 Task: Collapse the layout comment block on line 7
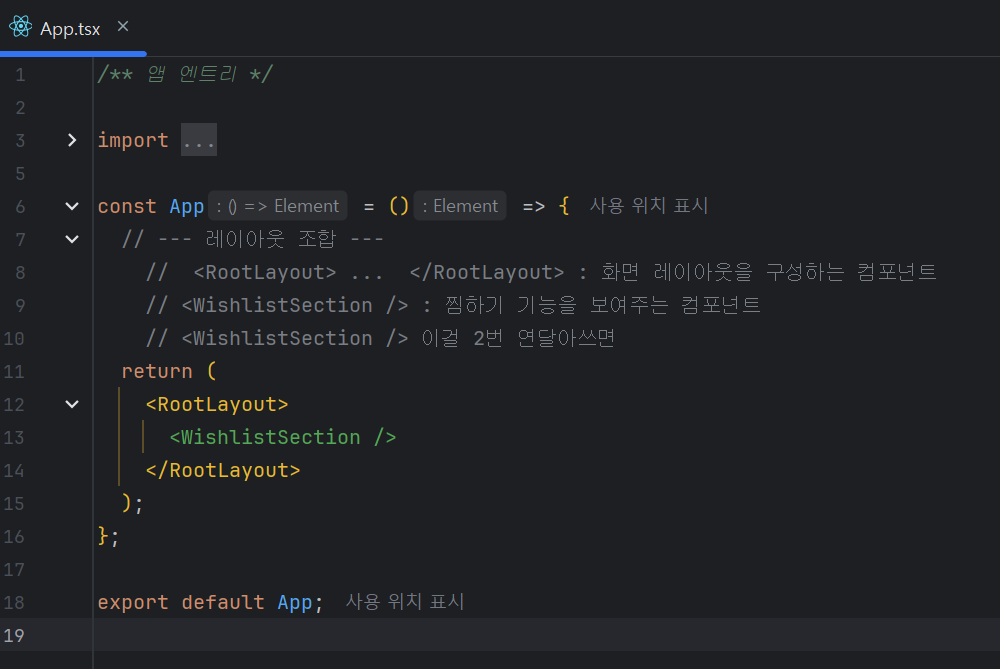72,239
